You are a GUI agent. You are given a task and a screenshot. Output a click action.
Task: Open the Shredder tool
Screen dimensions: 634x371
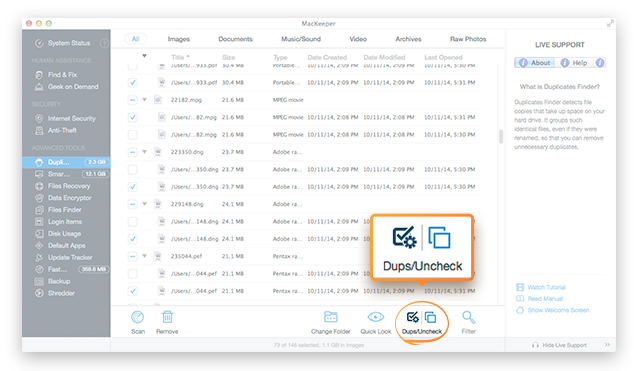click(55, 293)
